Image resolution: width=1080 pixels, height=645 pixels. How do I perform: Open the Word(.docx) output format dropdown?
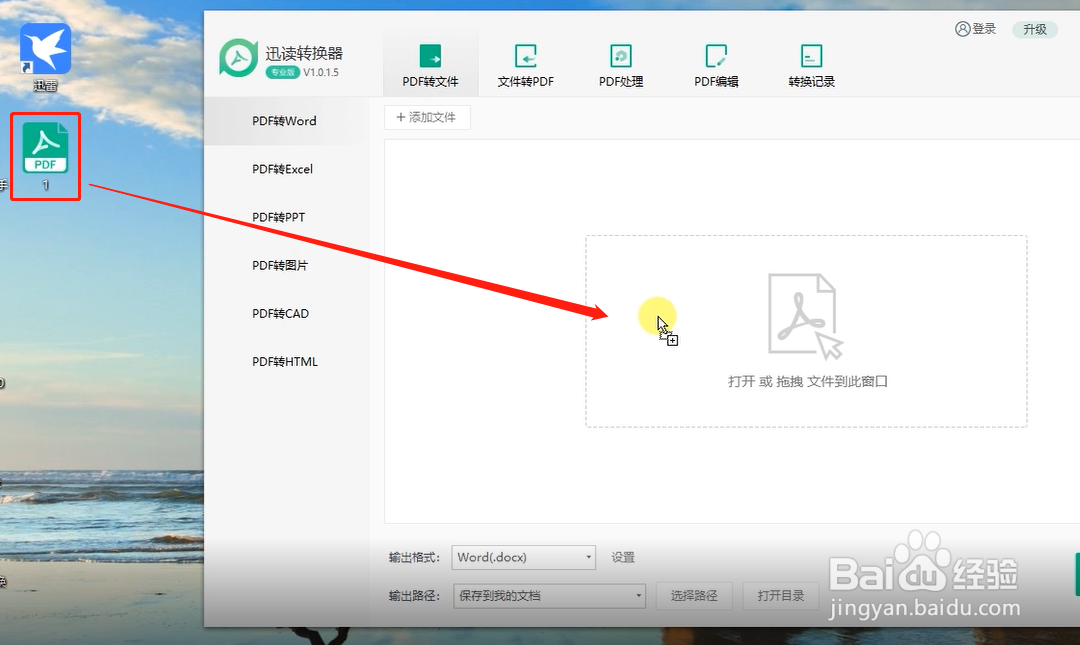(523, 557)
